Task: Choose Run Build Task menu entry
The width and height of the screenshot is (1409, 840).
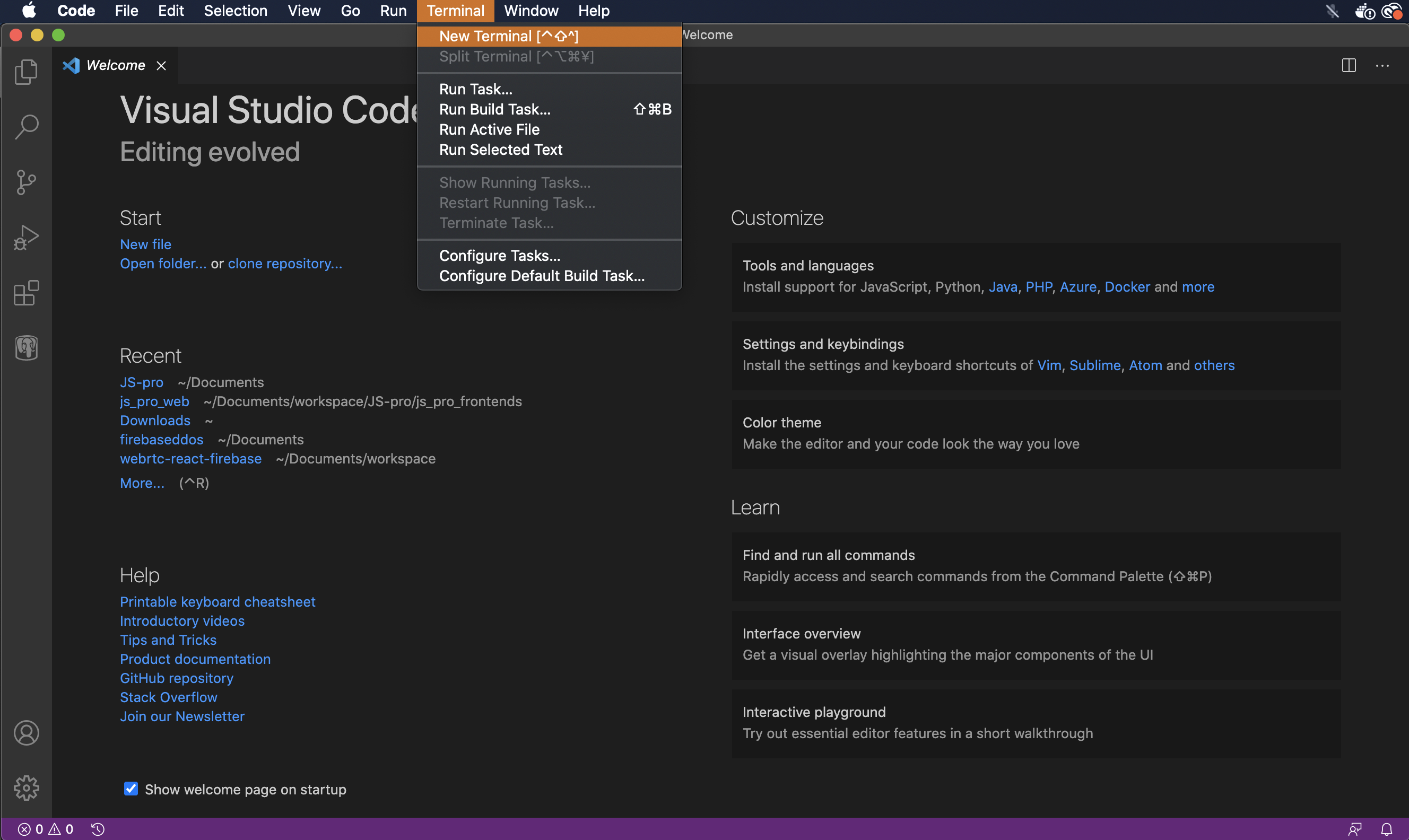Action: pyautogui.click(x=494, y=109)
